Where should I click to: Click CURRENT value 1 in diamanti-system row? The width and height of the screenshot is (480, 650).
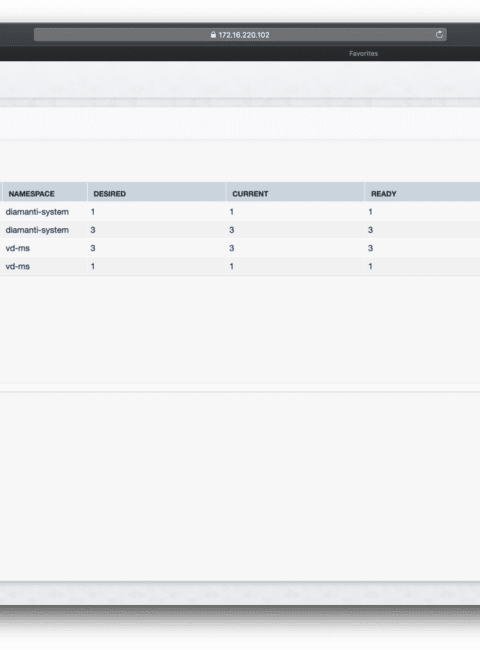tap(232, 212)
